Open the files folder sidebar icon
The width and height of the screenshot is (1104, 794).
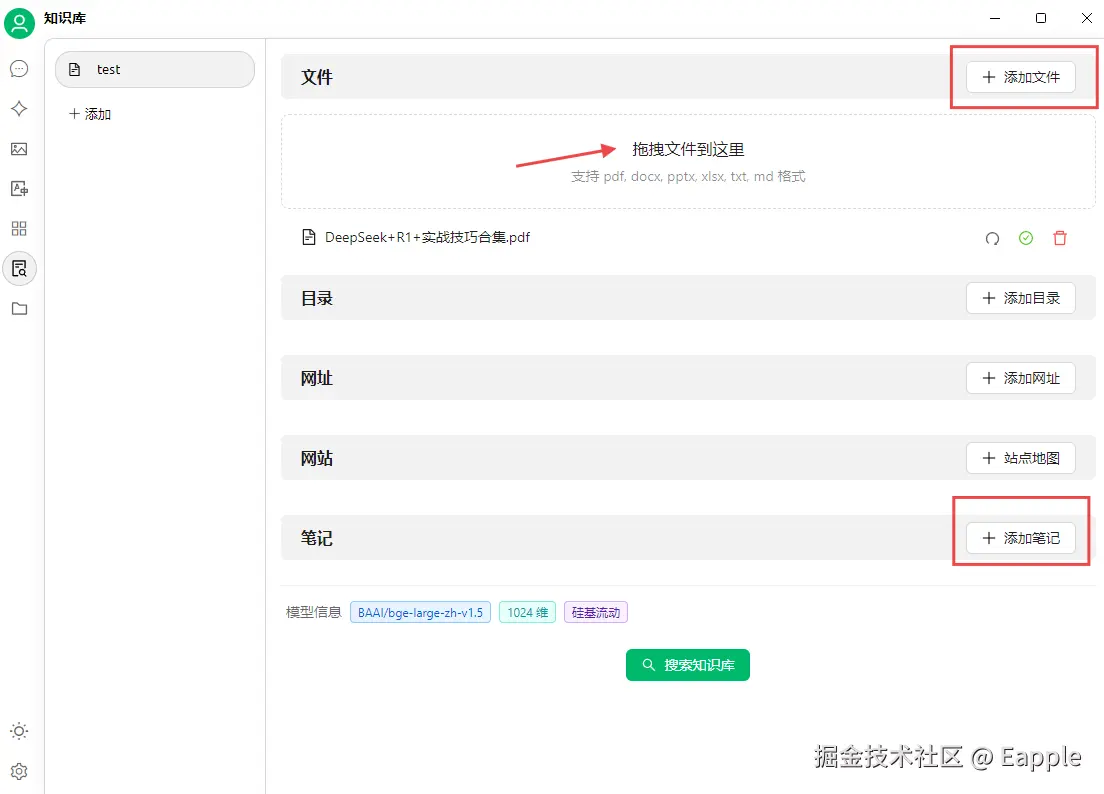[x=19, y=308]
